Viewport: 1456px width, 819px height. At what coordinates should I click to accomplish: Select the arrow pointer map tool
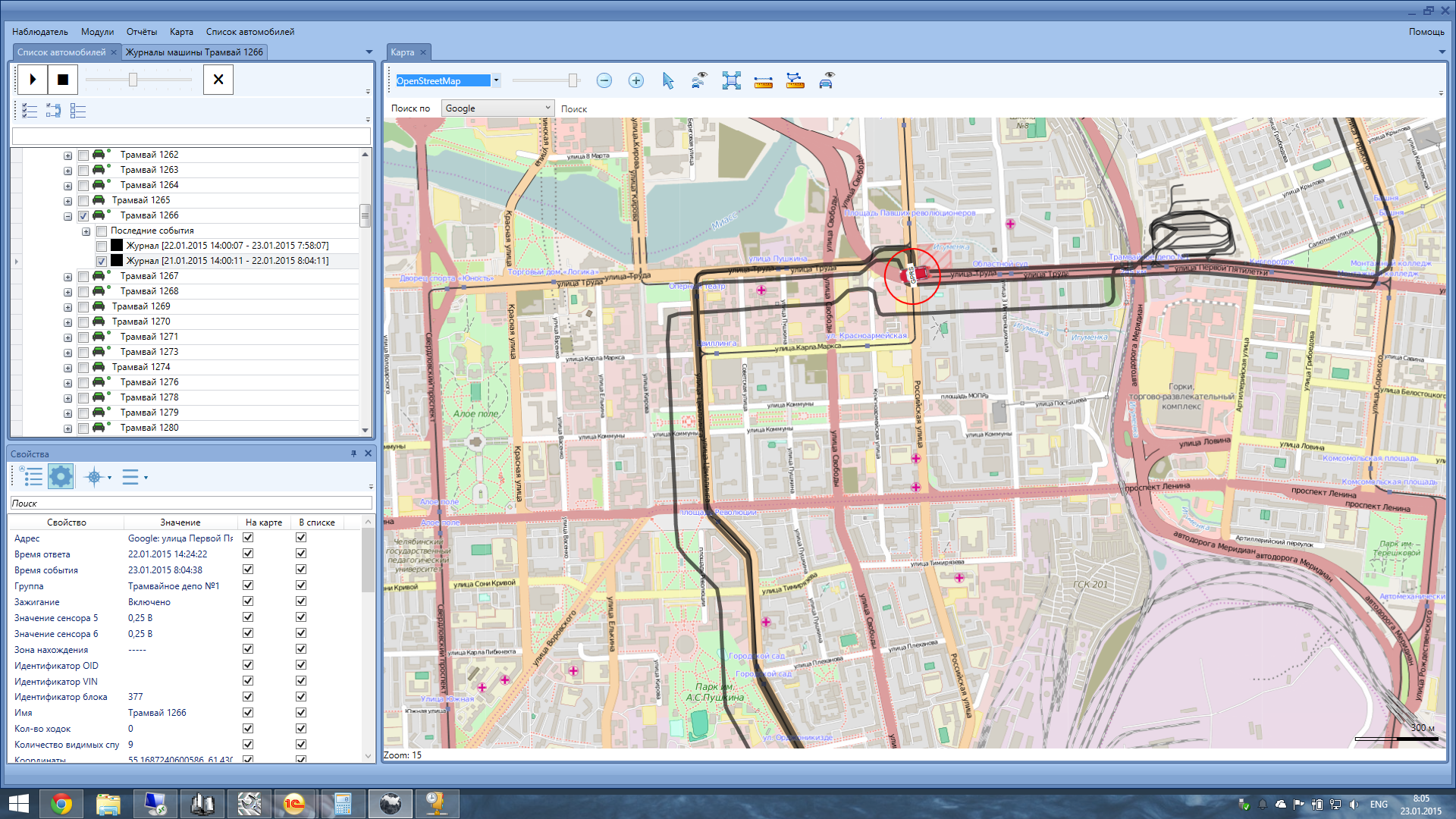667,80
